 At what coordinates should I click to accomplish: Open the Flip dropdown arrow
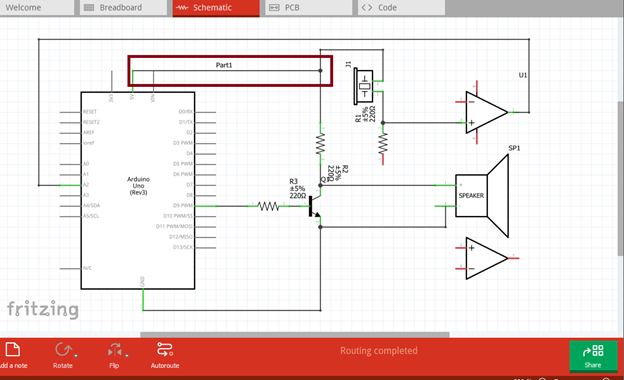(x=127, y=355)
